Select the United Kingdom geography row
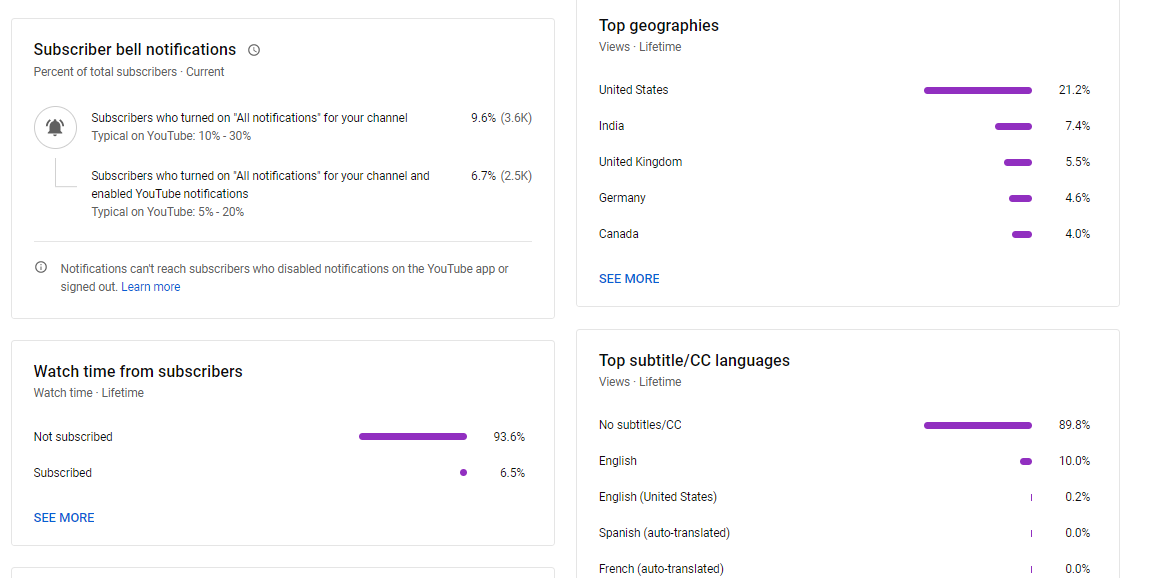This screenshot has height=578, width=1157. (x=641, y=162)
